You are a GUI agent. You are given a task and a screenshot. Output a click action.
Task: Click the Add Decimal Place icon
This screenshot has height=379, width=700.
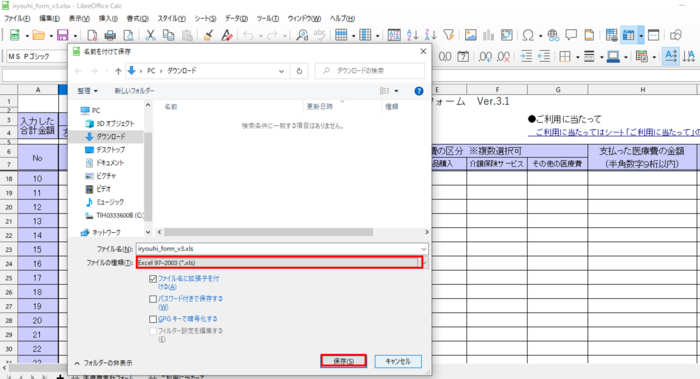pos(485,56)
